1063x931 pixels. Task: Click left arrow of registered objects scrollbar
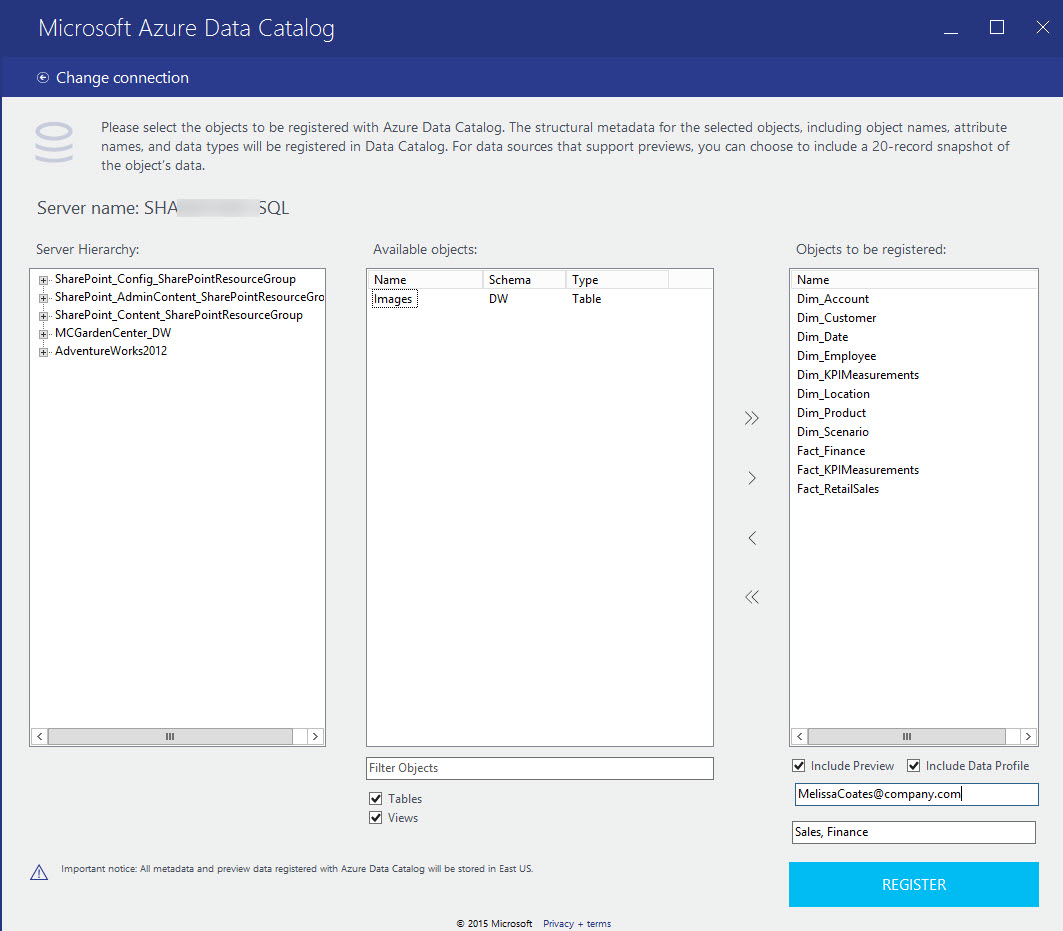coord(799,736)
